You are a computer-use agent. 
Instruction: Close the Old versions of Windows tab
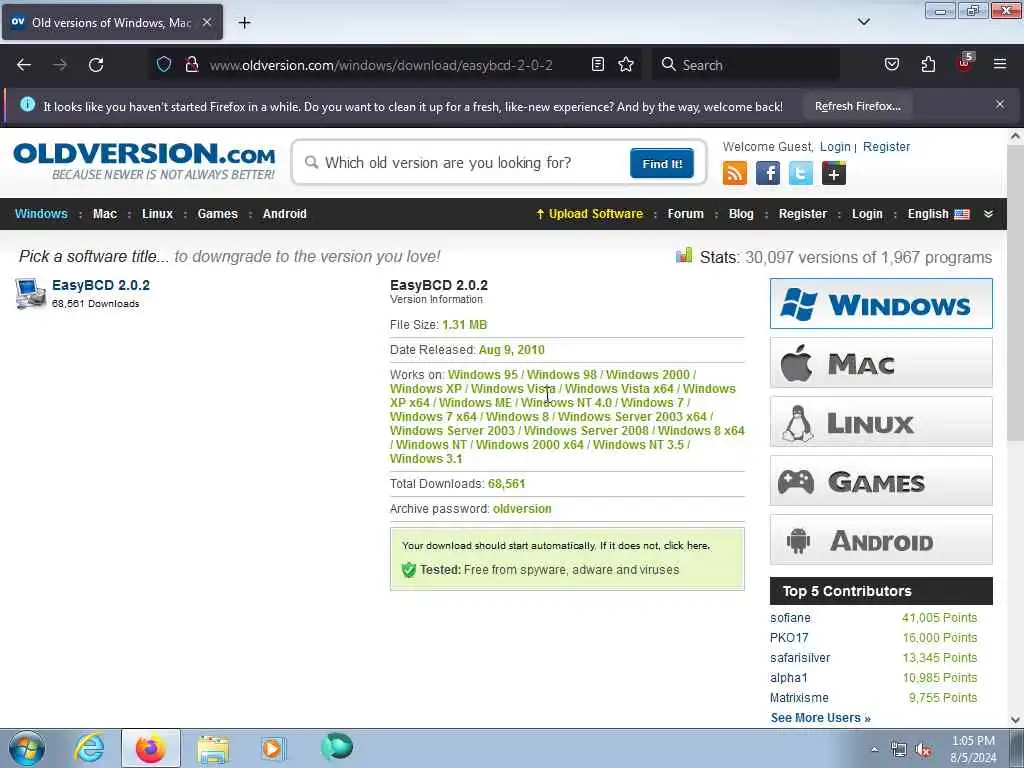point(206,22)
